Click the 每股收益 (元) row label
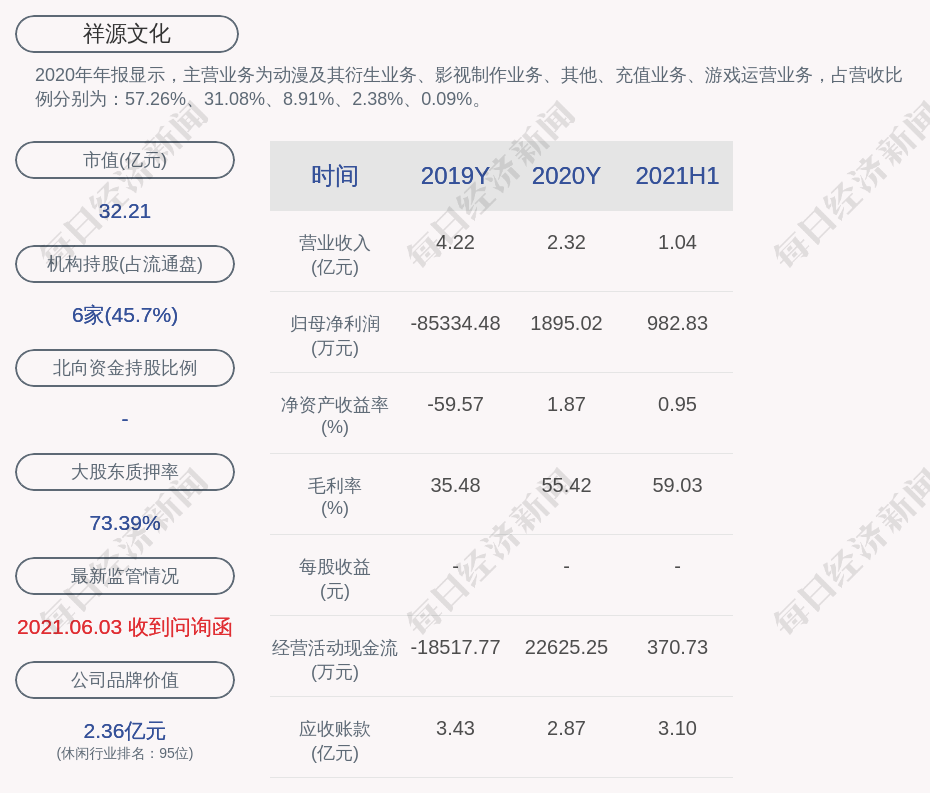This screenshot has height=793, width=930. [x=335, y=579]
